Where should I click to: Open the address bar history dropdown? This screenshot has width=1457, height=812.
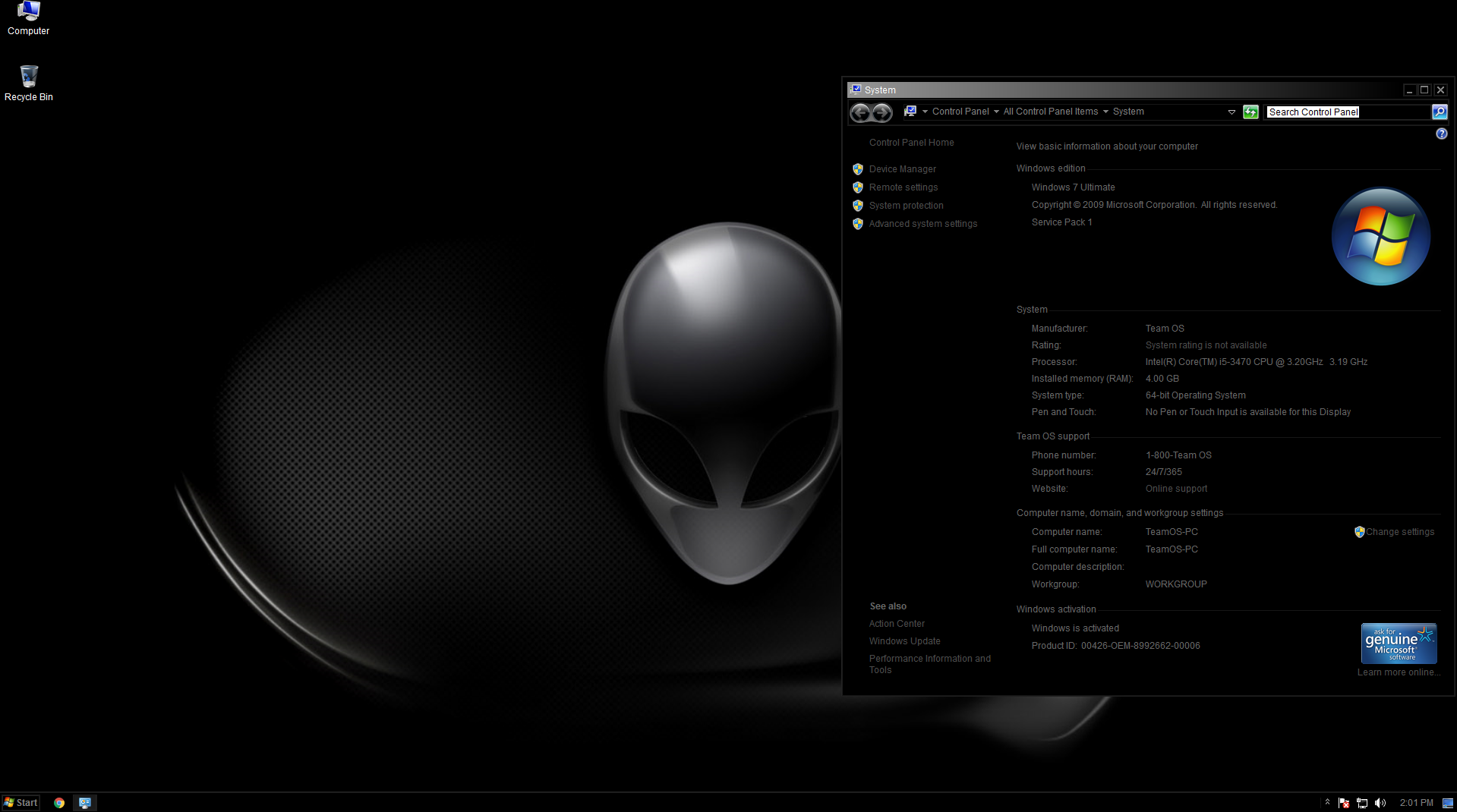[1232, 112]
